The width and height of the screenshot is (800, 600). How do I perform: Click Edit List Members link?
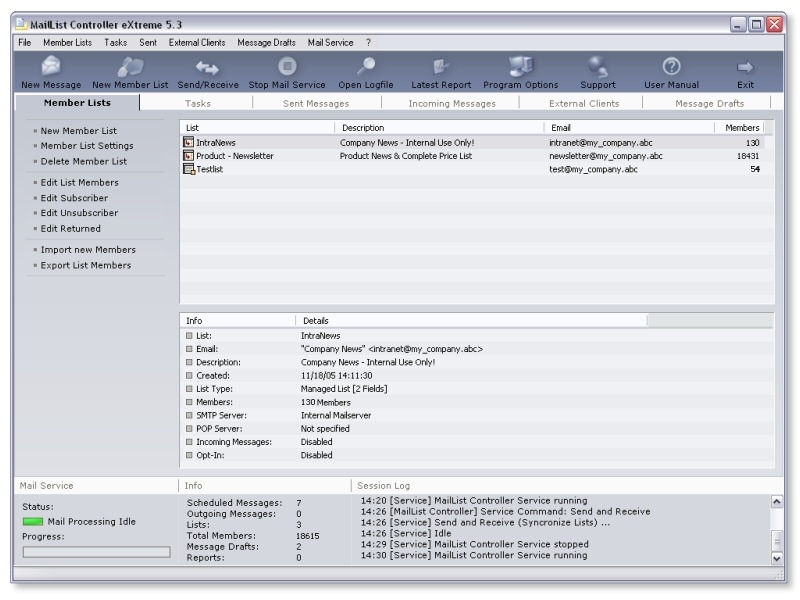pos(80,182)
